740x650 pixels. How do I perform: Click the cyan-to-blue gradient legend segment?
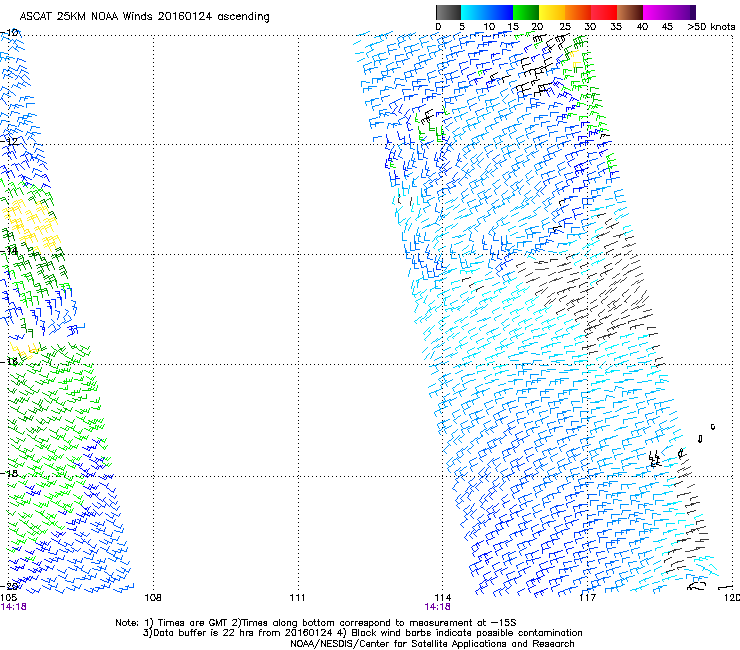coord(487,12)
